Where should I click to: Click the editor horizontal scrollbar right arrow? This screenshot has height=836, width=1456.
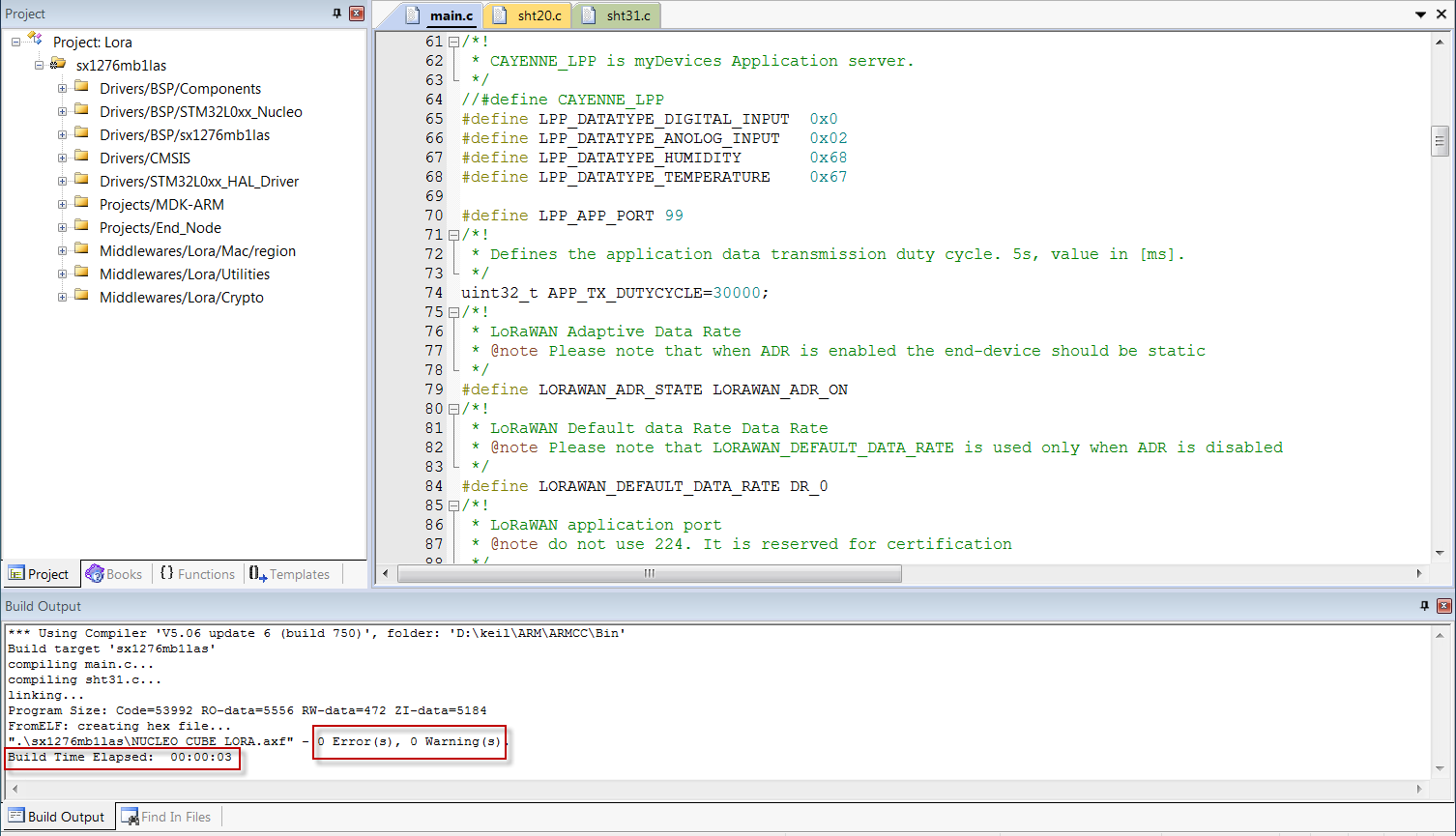[1419, 573]
